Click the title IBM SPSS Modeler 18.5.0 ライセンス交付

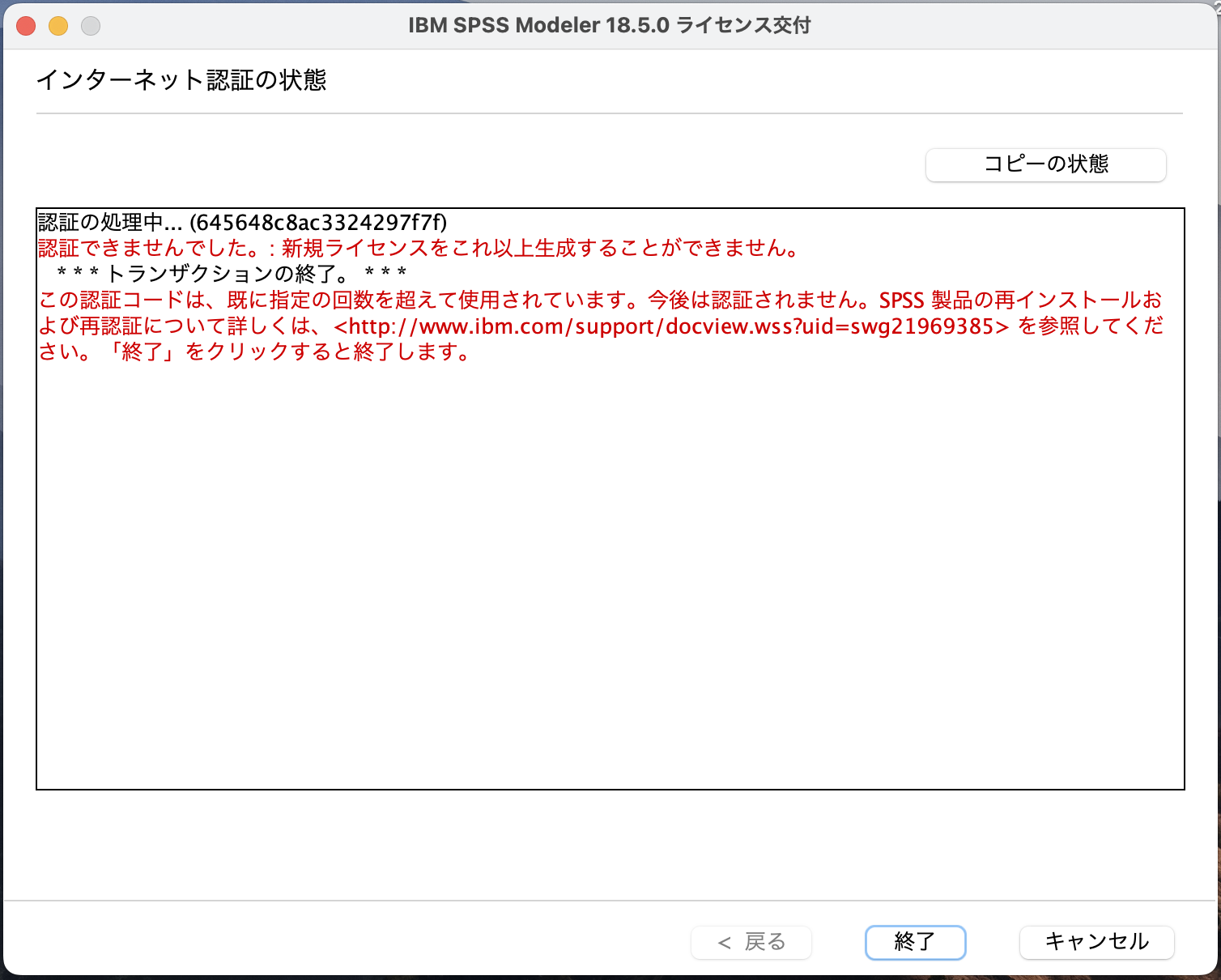[610, 26]
